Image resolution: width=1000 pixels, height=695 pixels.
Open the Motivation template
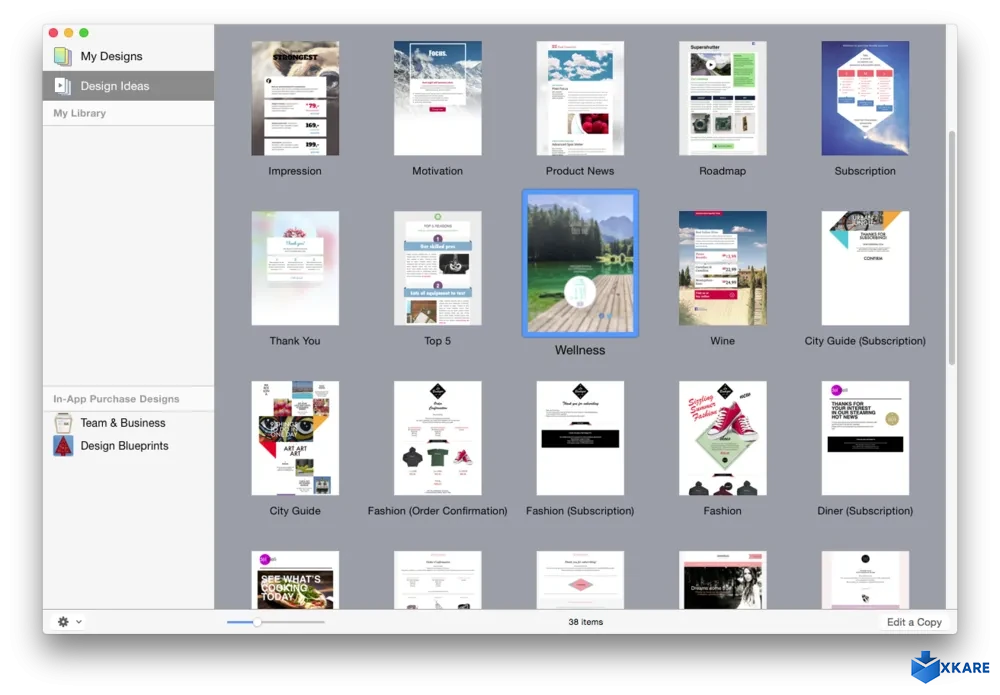[x=437, y=97]
